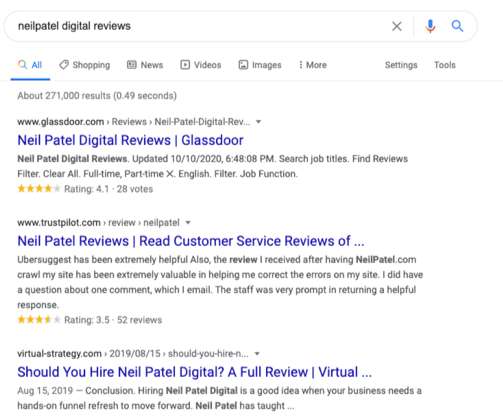Open search Settings
503x420 pixels.
click(x=401, y=65)
